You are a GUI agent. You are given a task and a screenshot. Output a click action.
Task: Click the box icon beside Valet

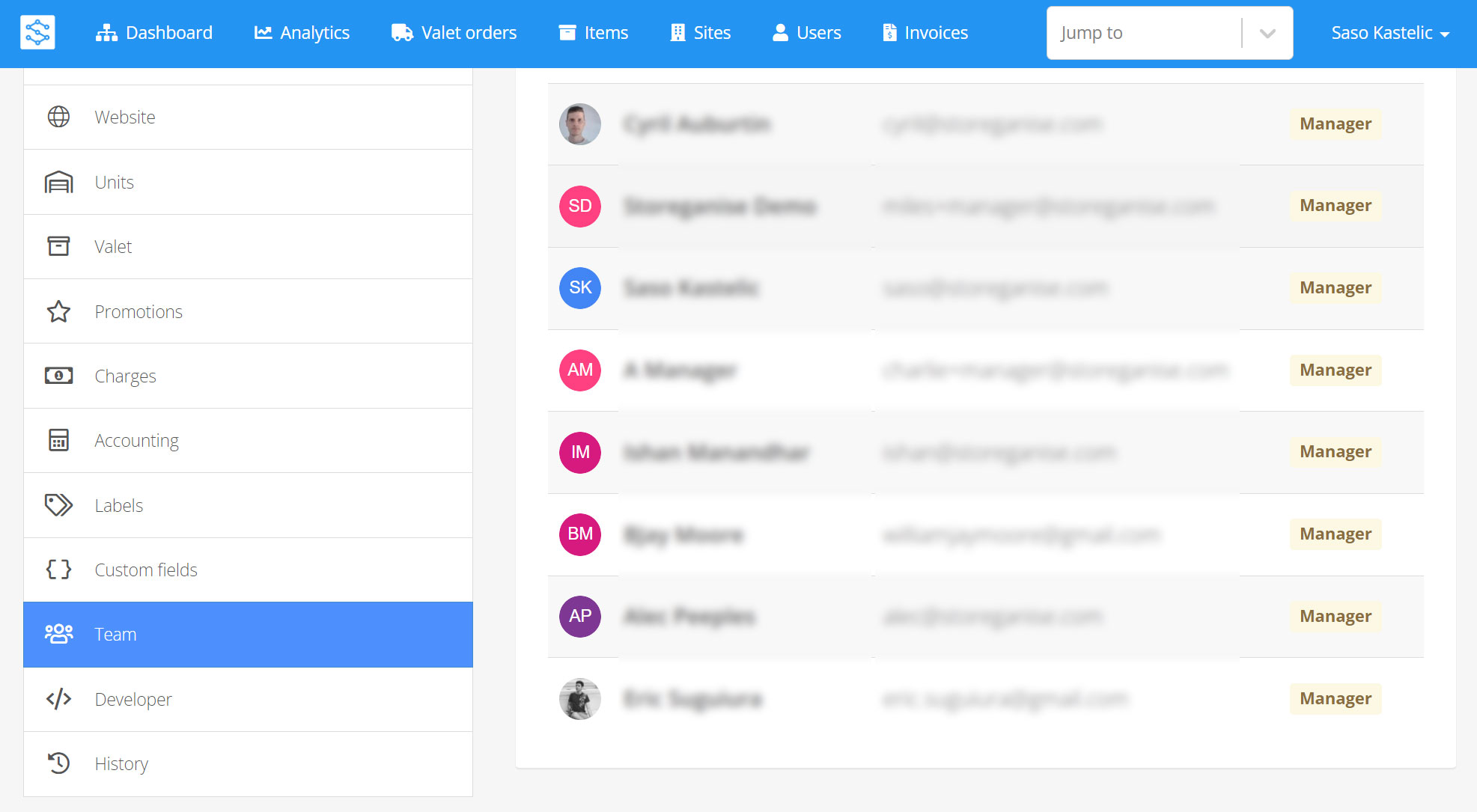58,246
